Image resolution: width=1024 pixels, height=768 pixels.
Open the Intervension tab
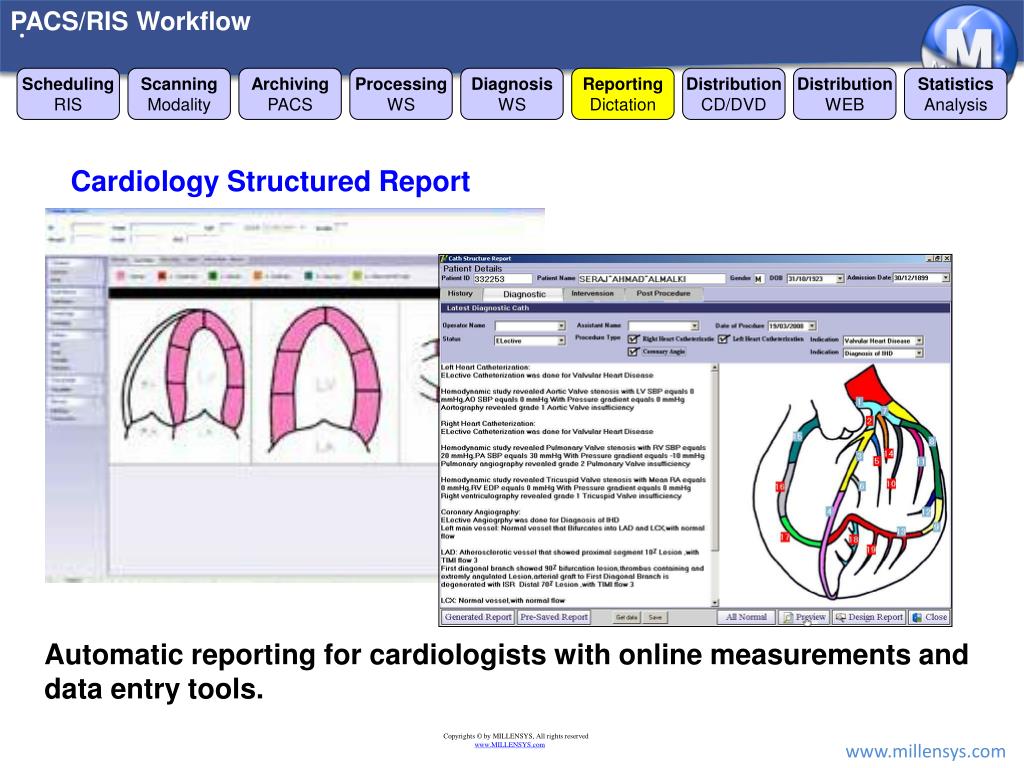click(x=592, y=294)
